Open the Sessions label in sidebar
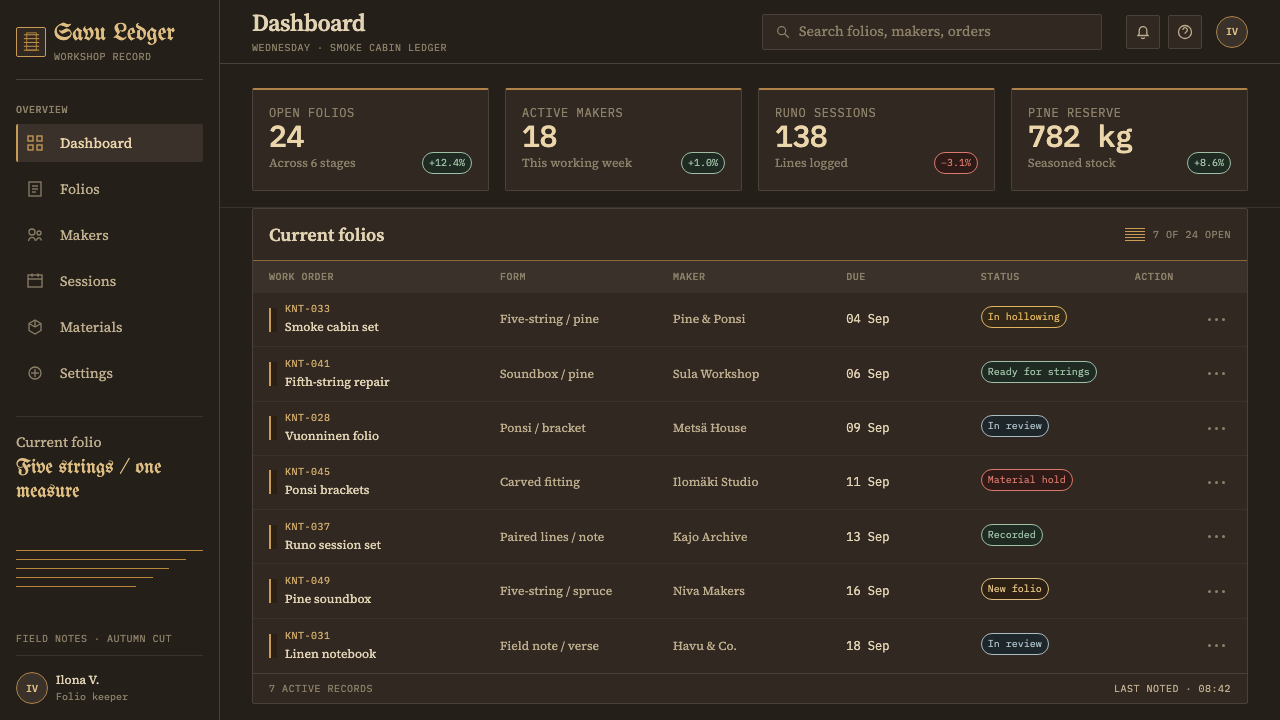1280x720 pixels. pos(88,281)
